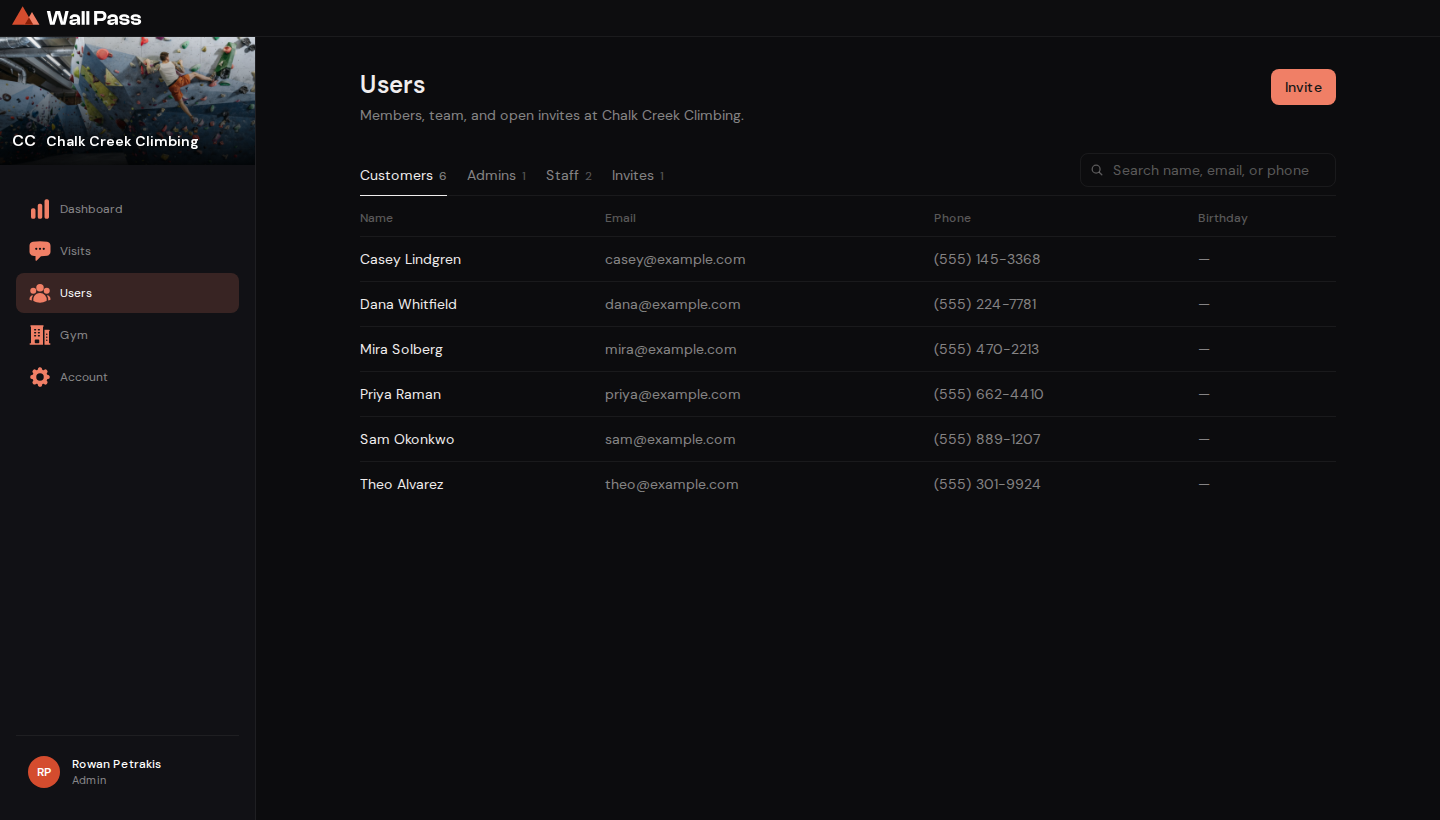Click phone number (555) 662-4410
This screenshot has width=1440, height=820.
point(989,394)
